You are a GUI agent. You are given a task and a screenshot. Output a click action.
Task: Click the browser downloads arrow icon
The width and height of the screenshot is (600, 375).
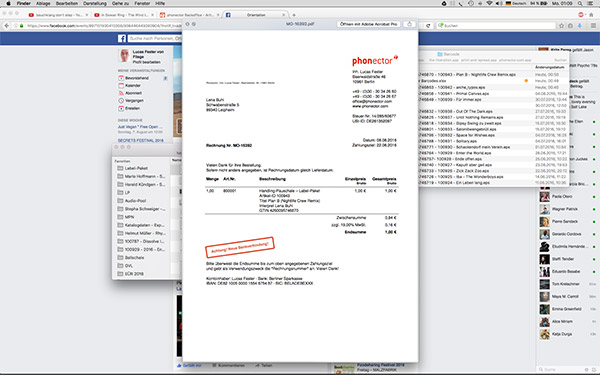click(580, 26)
